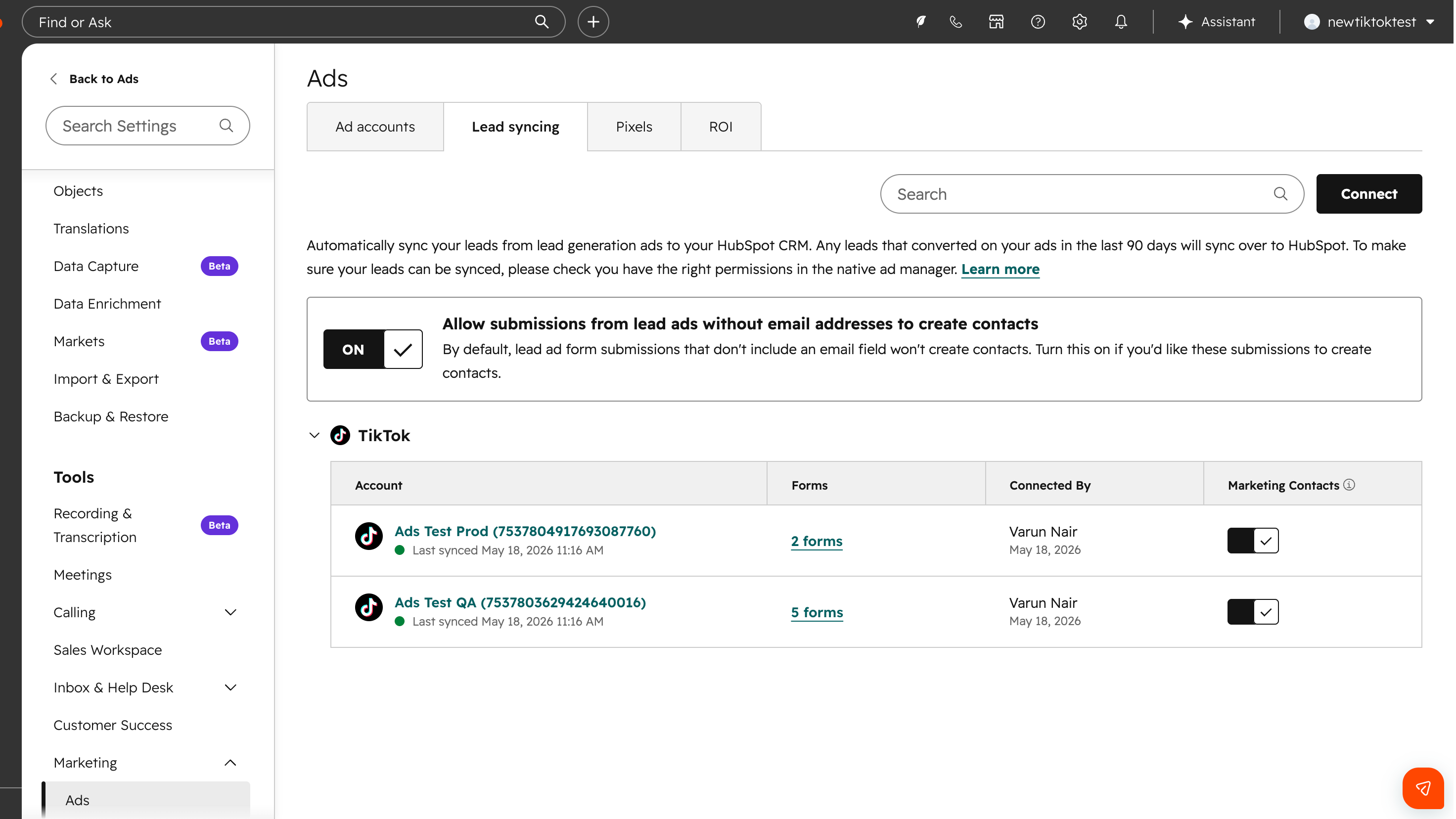Screen dimensions: 1456x819
Task: Click the magnifier in the lead syncing Search
Action: click(x=1281, y=194)
